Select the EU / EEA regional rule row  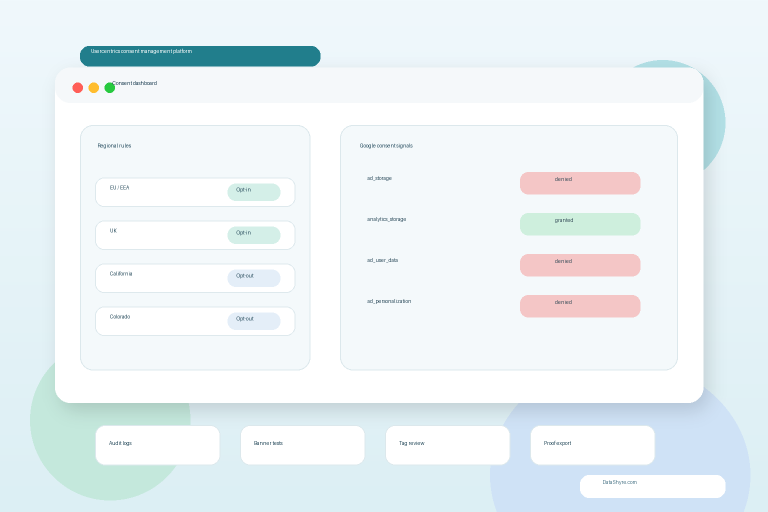(195, 192)
